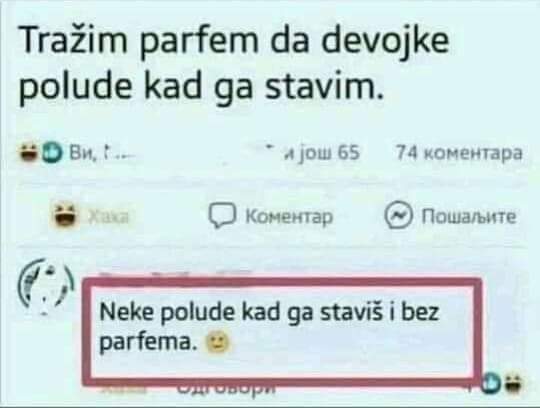
Task: Click the Haha emoji in the post reaction summary
Action: 29,151
